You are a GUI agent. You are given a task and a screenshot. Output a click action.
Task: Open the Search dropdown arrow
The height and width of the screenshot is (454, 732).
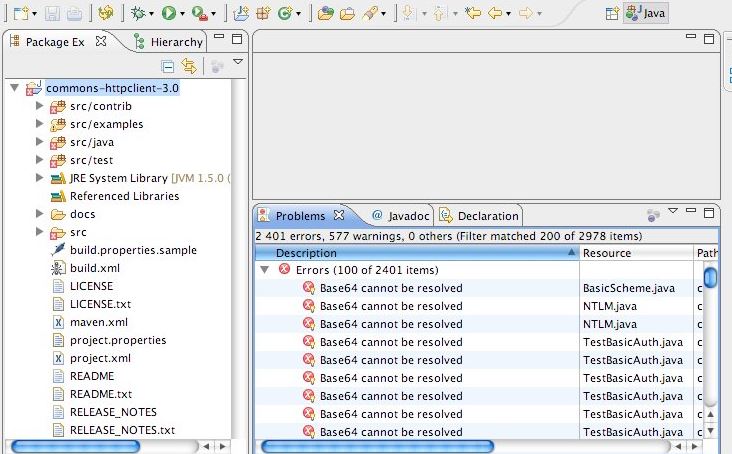(x=383, y=14)
